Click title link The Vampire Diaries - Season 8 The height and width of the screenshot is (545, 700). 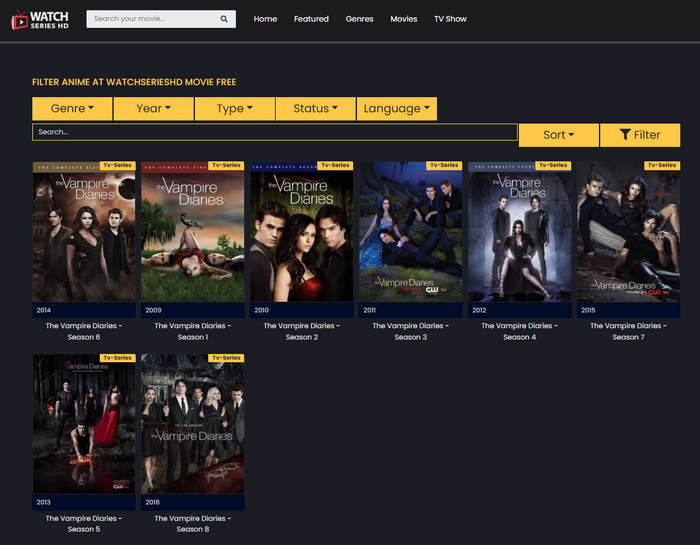coord(193,524)
